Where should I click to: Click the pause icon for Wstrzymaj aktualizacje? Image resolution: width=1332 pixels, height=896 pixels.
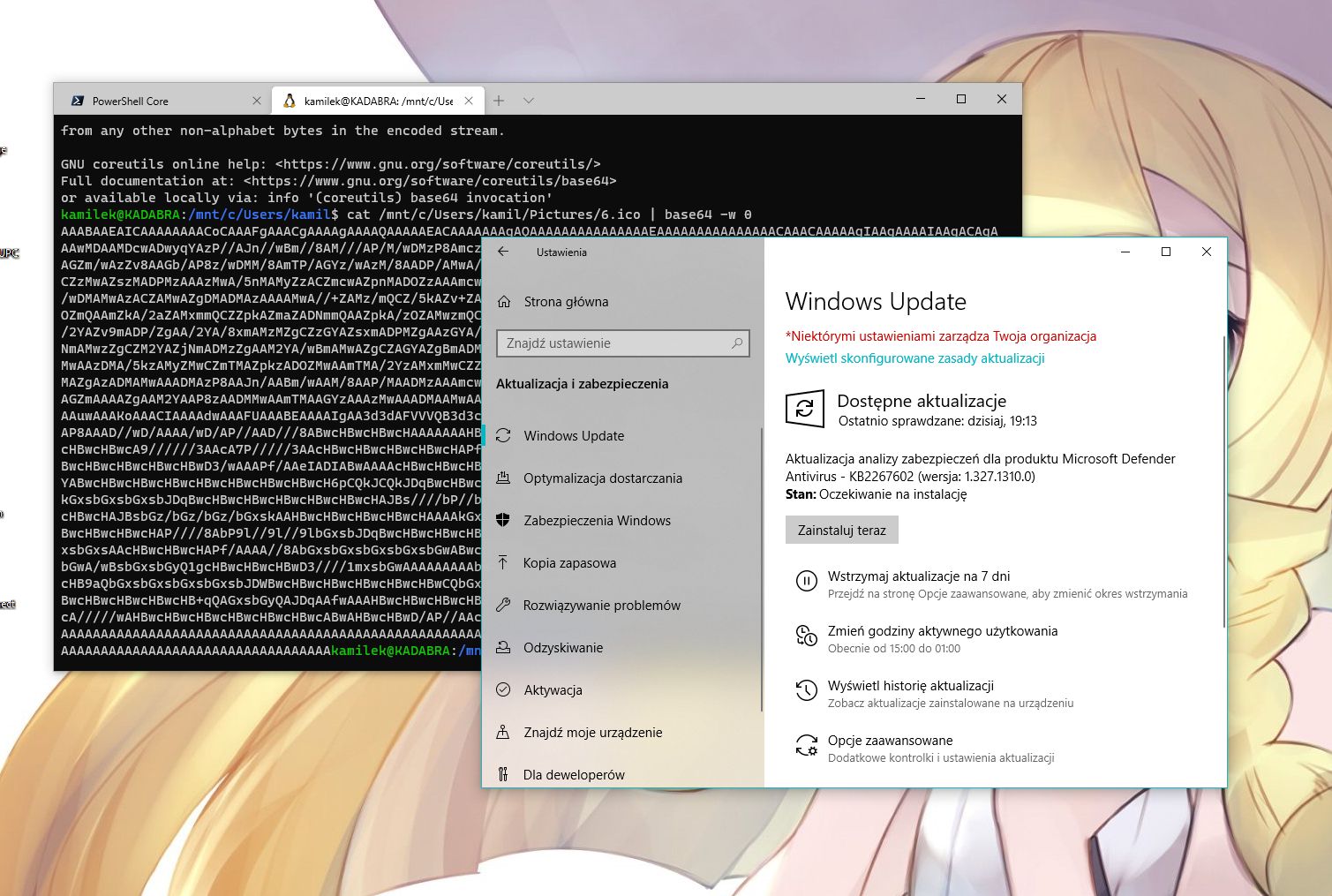[x=807, y=581]
